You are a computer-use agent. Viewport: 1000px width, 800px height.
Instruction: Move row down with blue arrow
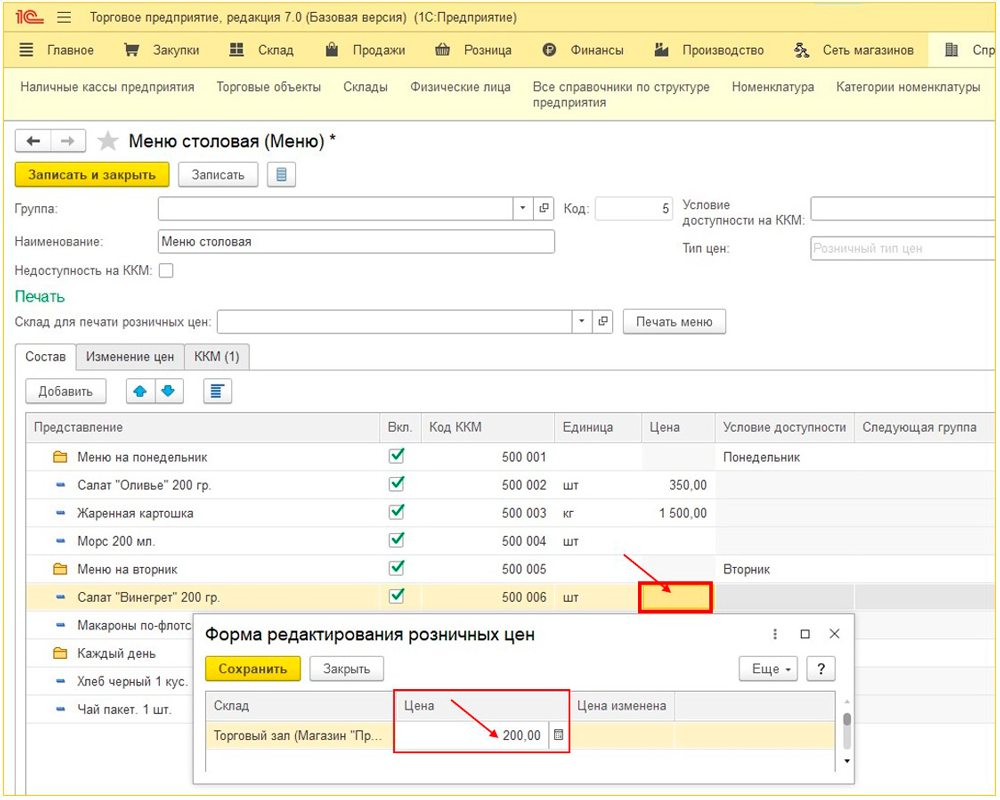click(x=167, y=391)
